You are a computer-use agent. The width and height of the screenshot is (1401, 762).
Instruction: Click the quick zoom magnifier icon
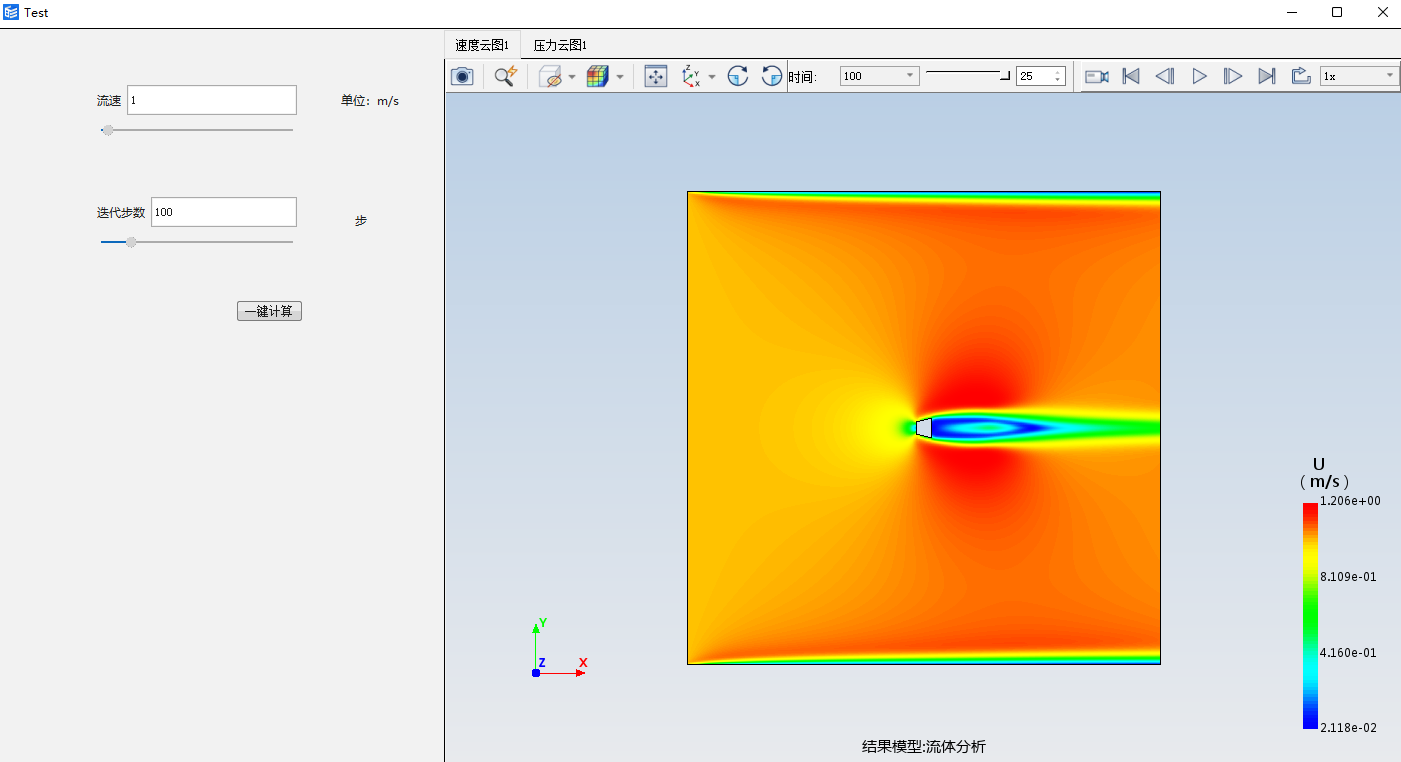tap(506, 76)
